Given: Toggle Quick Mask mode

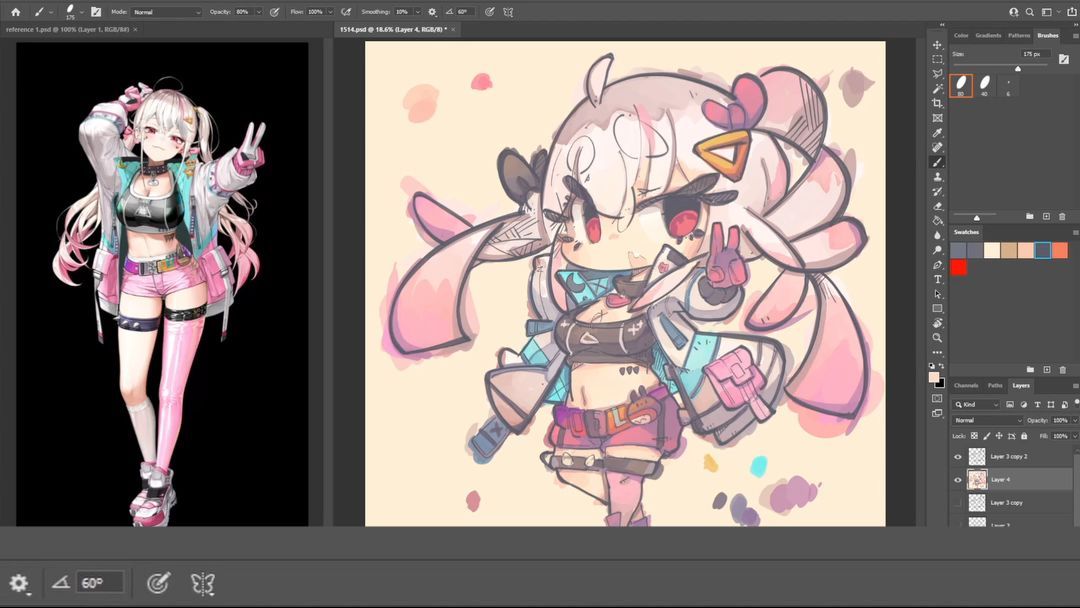Looking at the screenshot, I should (937, 398).
